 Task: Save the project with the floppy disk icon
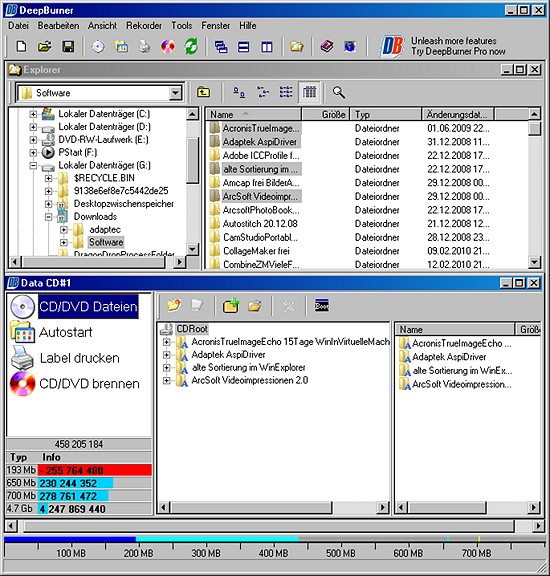coord(68,47)
